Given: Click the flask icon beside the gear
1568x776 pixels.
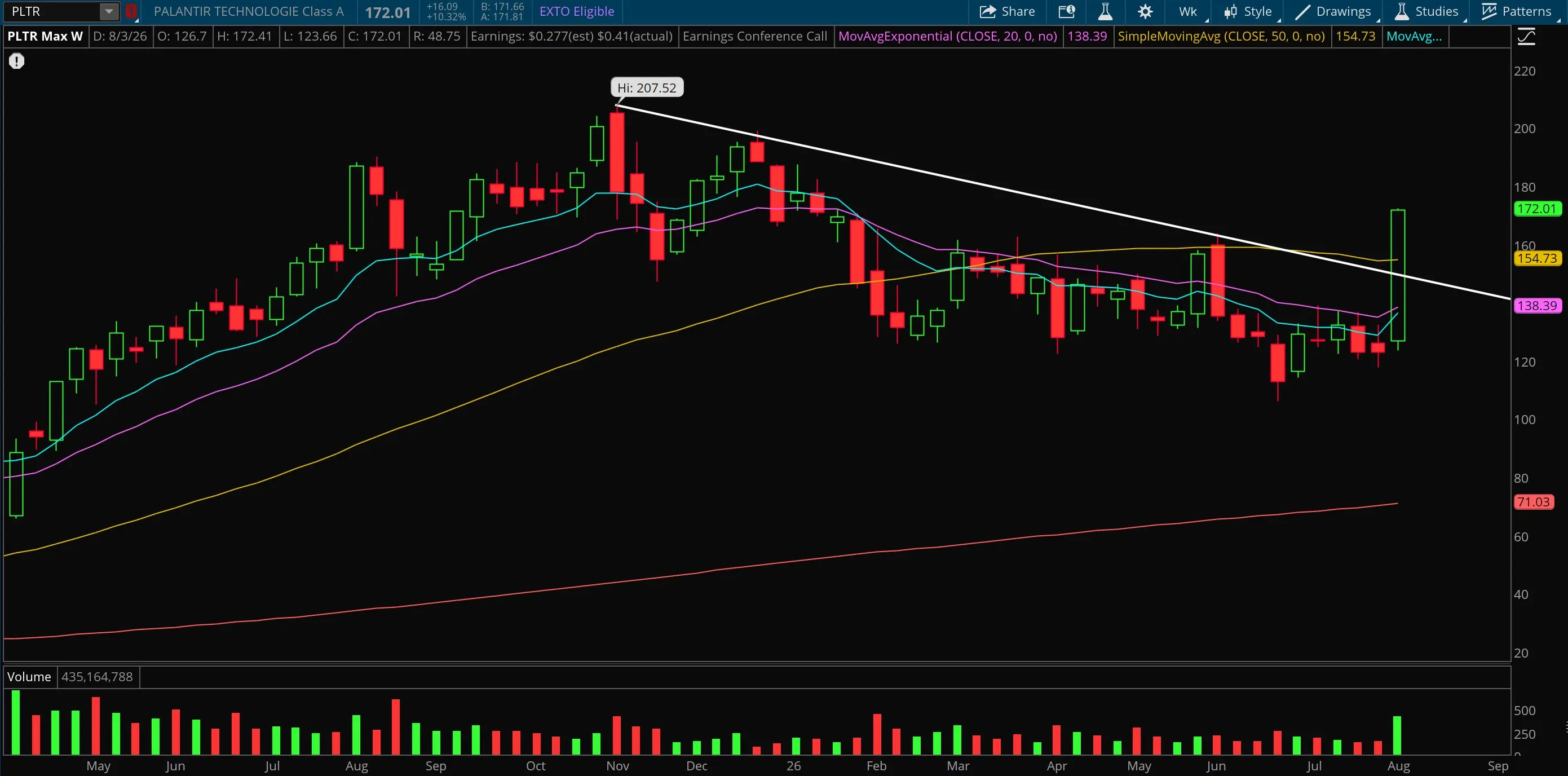Looking at the screenshot, I should pos(1105,11).
